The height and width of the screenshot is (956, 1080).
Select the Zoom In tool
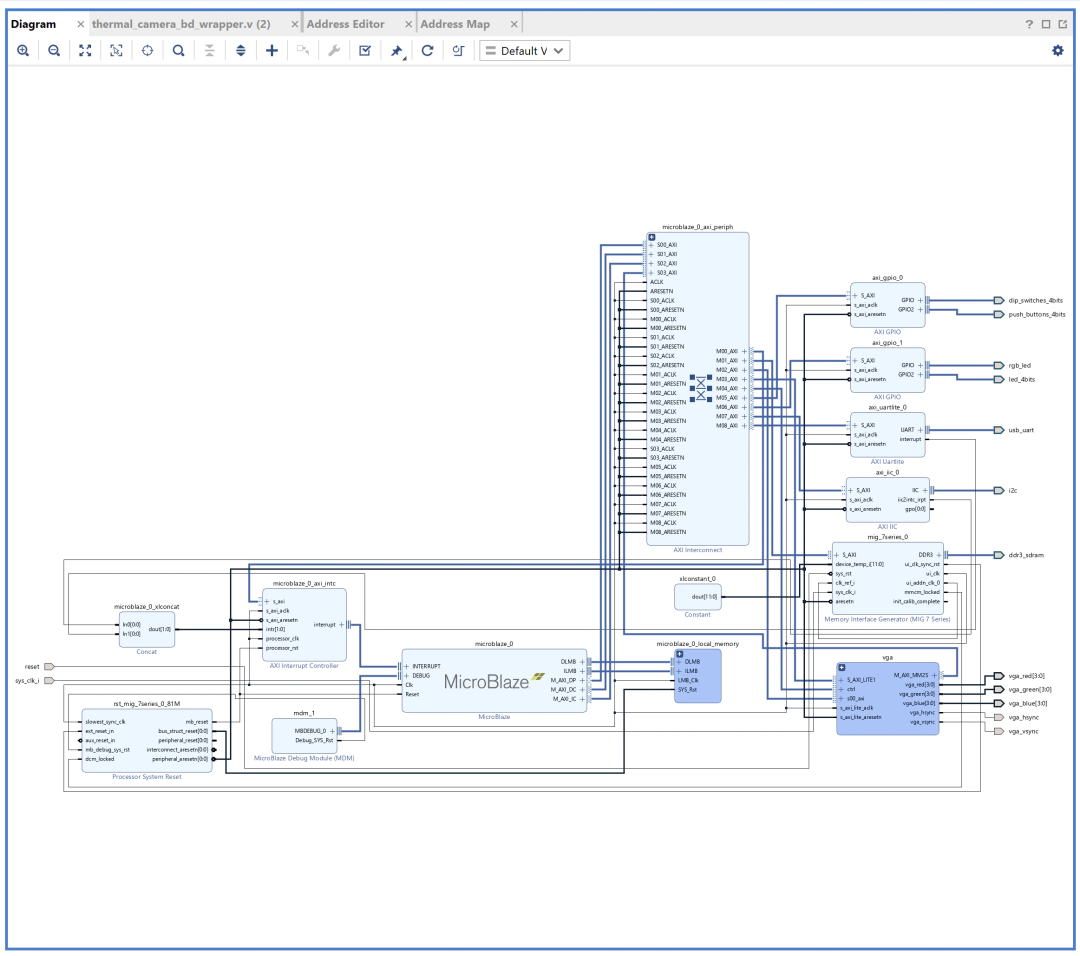23,50
